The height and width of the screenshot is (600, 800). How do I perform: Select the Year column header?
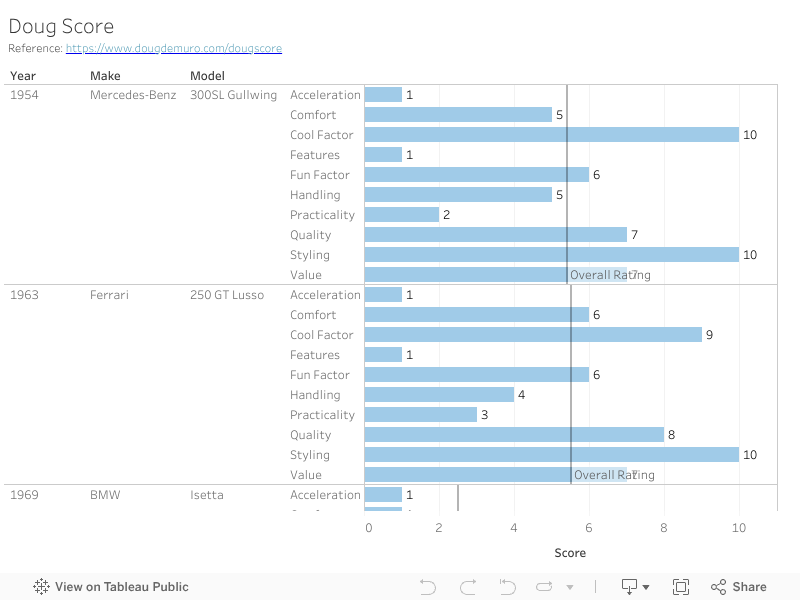23,76
